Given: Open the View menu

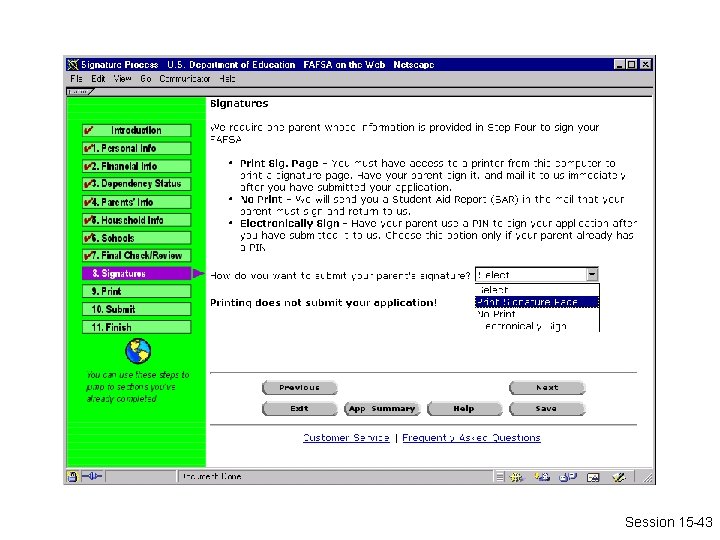Looking at the screenshot, I should coord(122,79).
